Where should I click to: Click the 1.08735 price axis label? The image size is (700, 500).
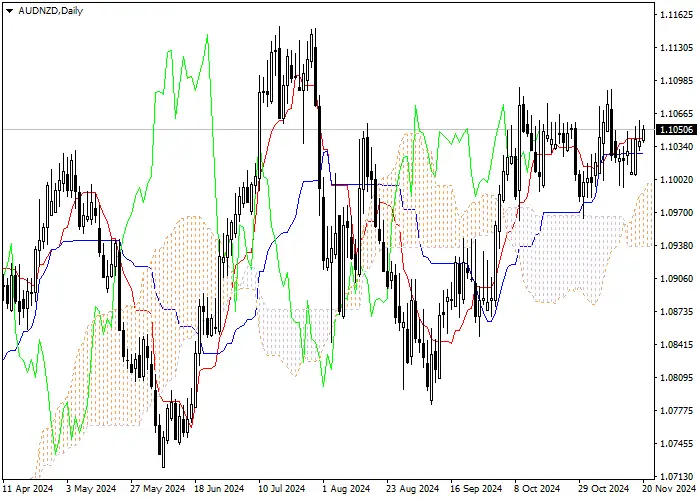point(676,312)
